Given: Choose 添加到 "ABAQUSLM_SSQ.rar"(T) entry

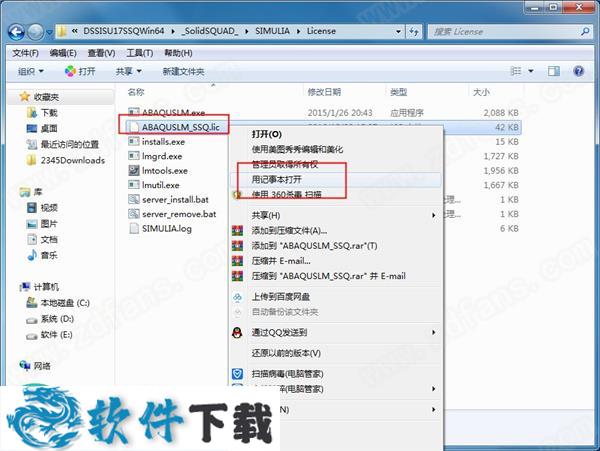Looking at the screenshot, I should (x=314, y=246).
